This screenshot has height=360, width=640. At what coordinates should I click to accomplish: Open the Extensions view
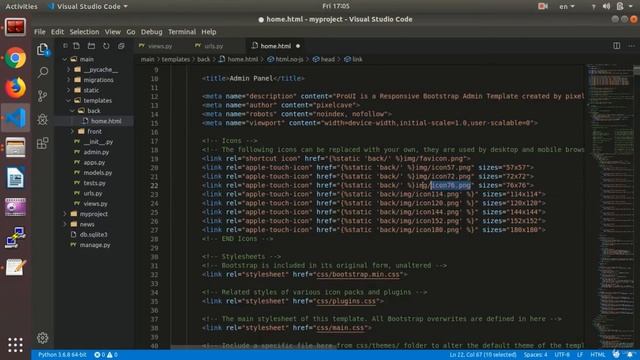click(x=42, y=143)
